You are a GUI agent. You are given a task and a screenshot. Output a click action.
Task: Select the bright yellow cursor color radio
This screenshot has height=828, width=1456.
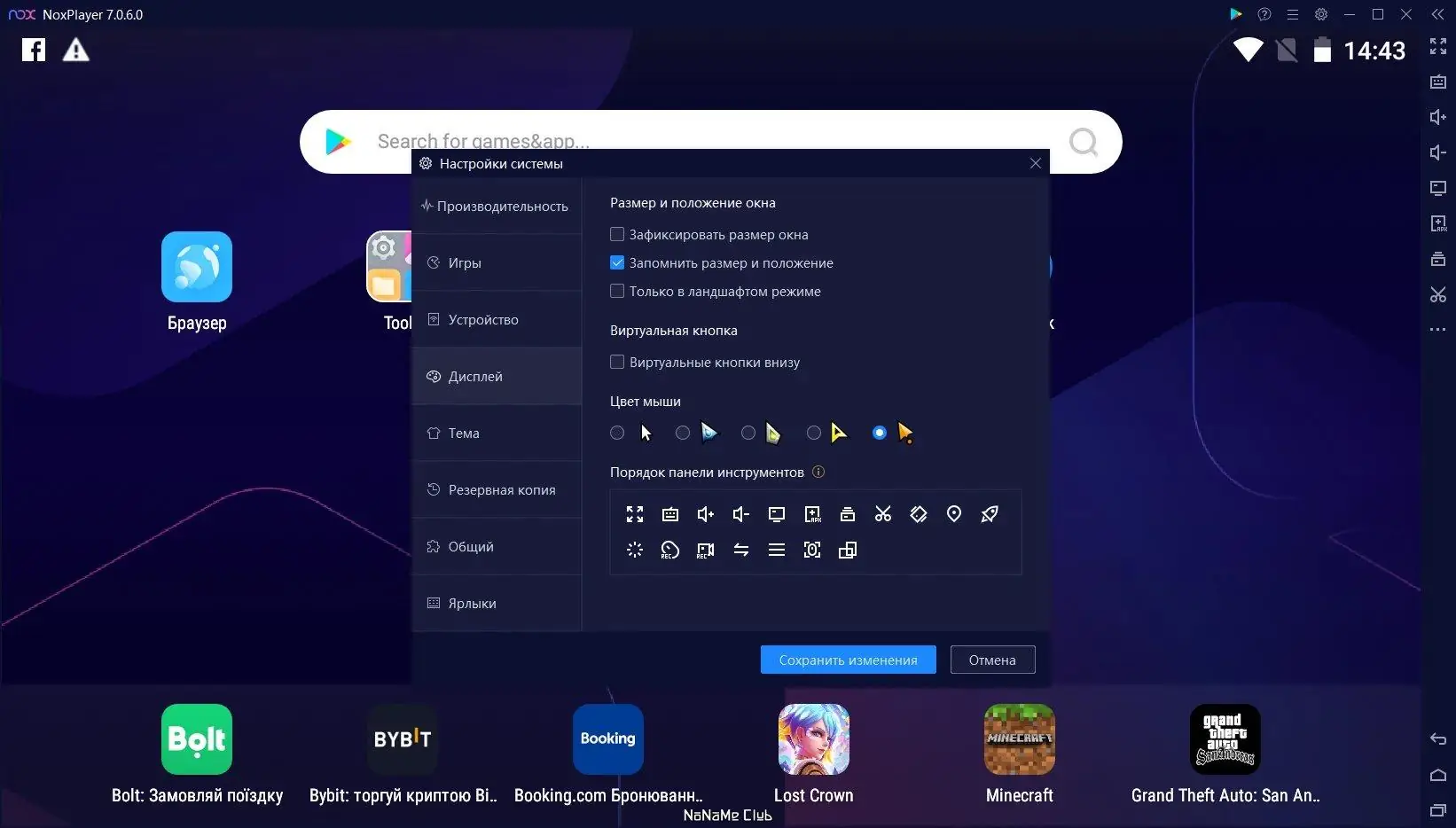(x=814, y=433)
